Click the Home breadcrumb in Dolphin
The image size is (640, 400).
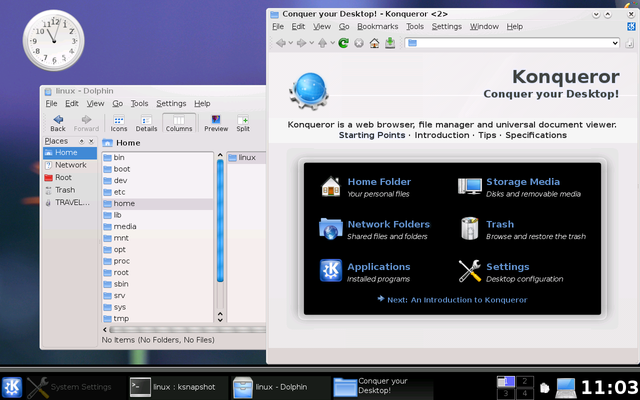click(128, 143)
